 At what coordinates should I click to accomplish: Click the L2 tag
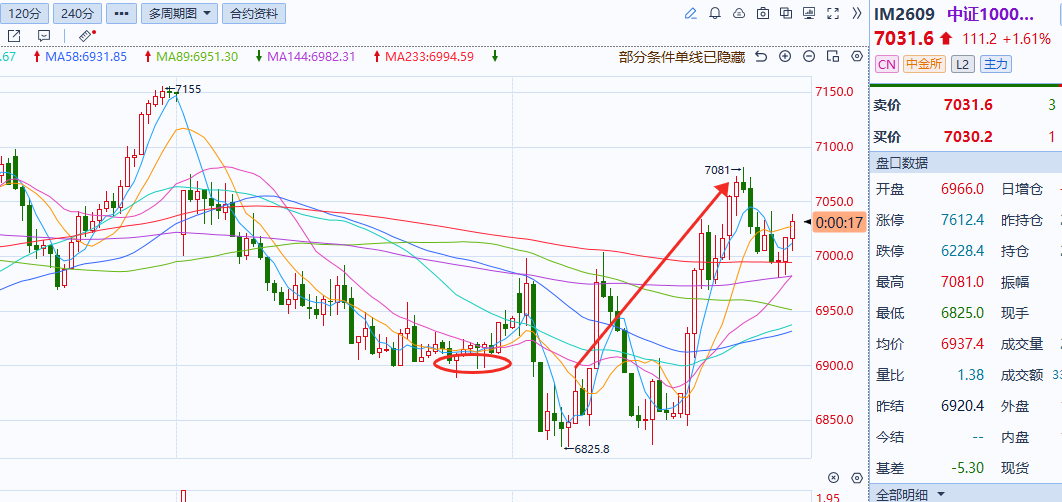[962, 64]
